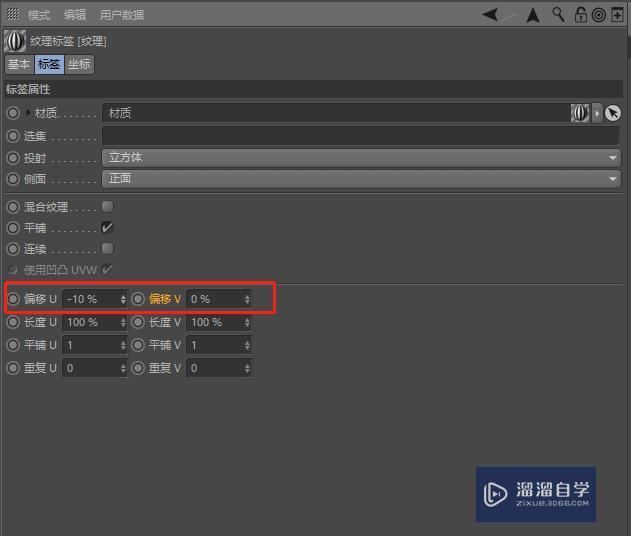
Task: Toggle the 平铺 checkbox
Action: pyautogui.click(x=107, y=227)
